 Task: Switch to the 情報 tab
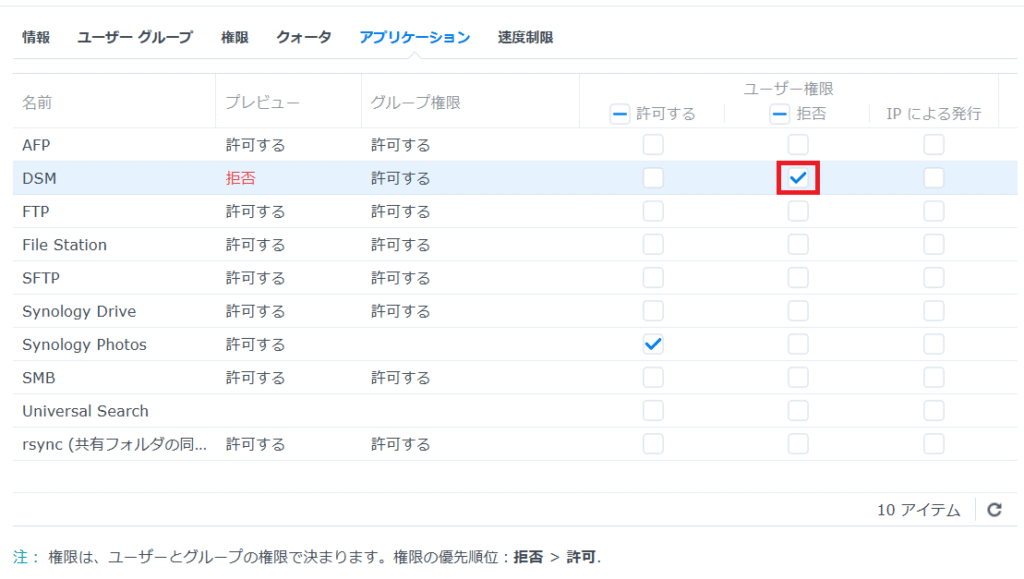tap(36, 37)
